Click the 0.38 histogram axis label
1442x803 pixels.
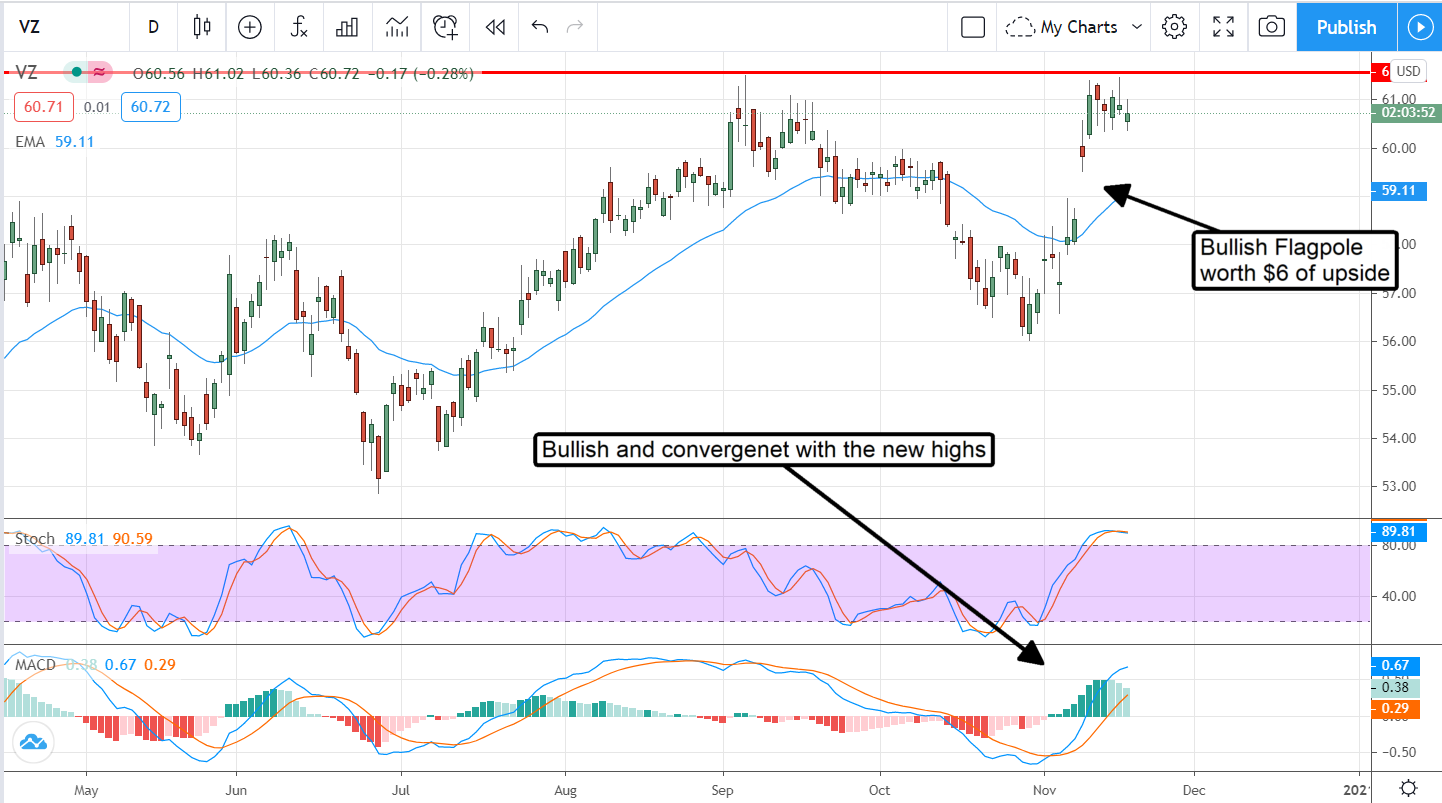point(1395,687)
